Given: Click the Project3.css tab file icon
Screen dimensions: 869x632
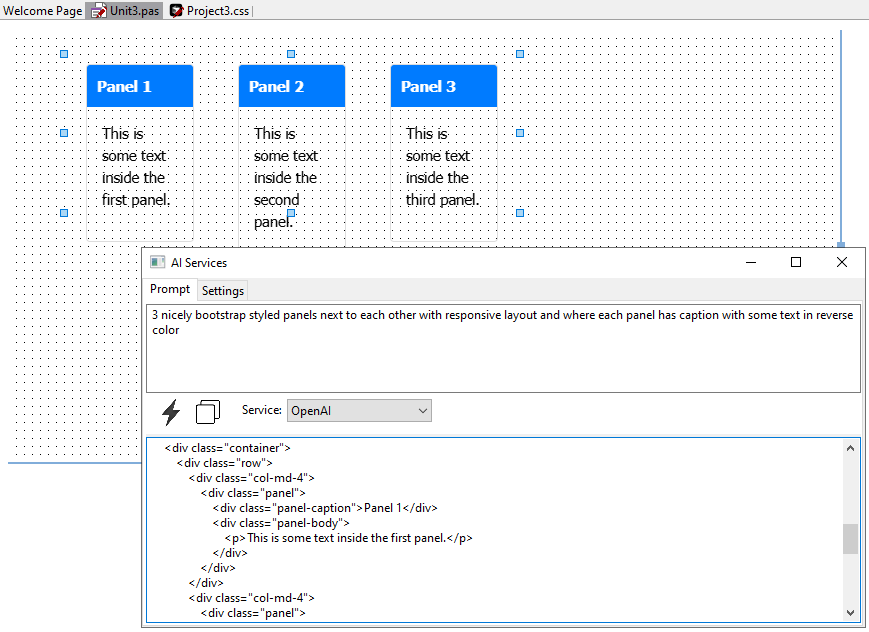Looking at the screenshot, I should pos(176,11).
